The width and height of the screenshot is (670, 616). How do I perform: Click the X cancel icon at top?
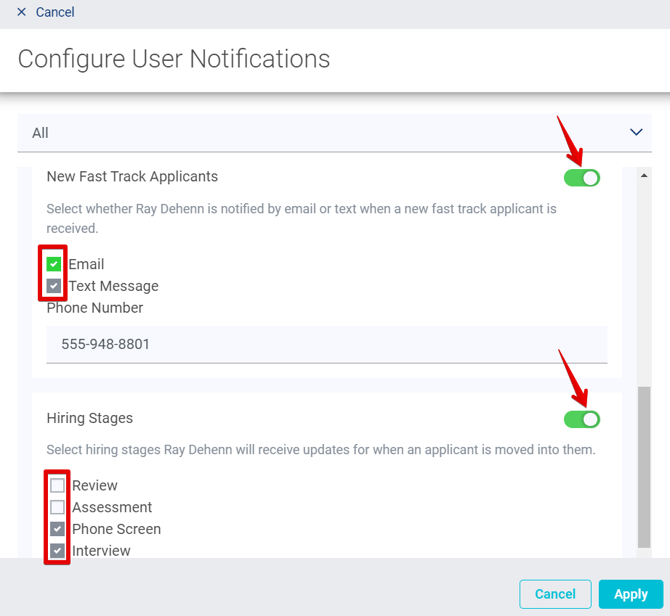coord(22,12)
